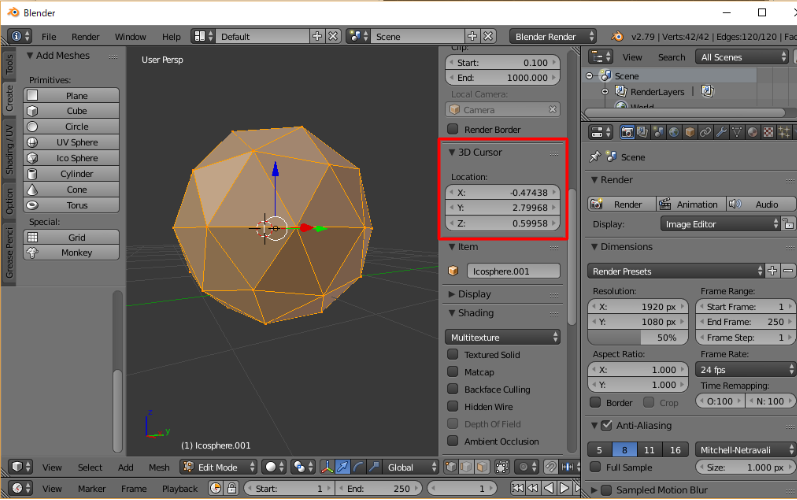Image resolution: width=797 pixels, height=500 pixels.
Task: Open the Edit Mode dropdown
Action: (x=219, y=467)
